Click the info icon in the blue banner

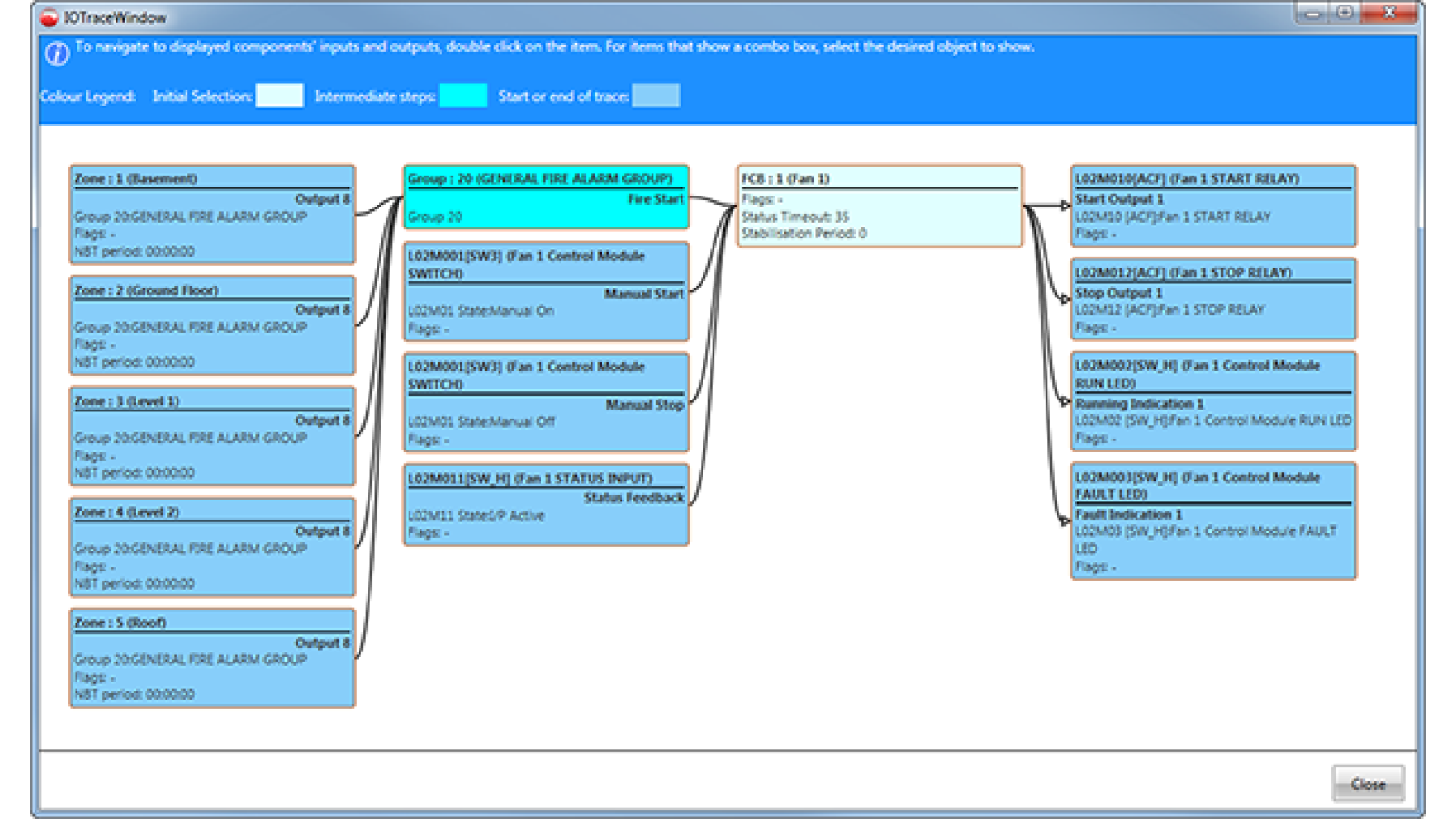56,54
